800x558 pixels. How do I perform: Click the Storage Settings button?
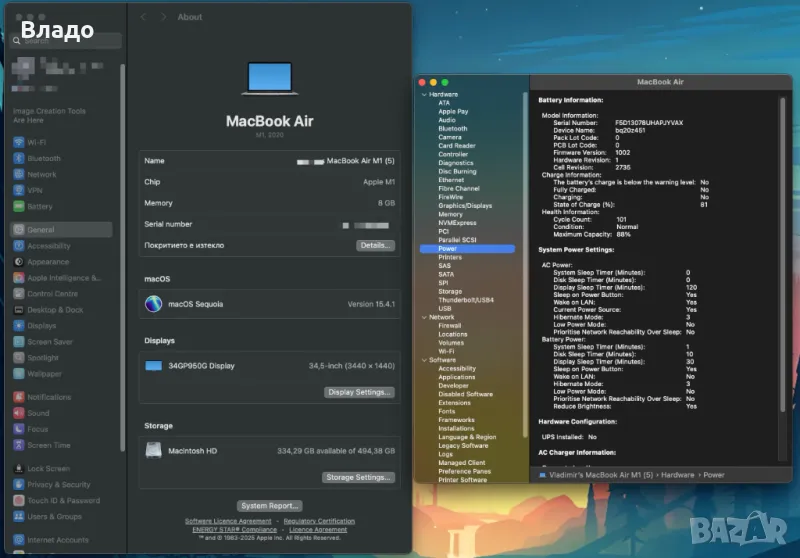coord(359,477)
